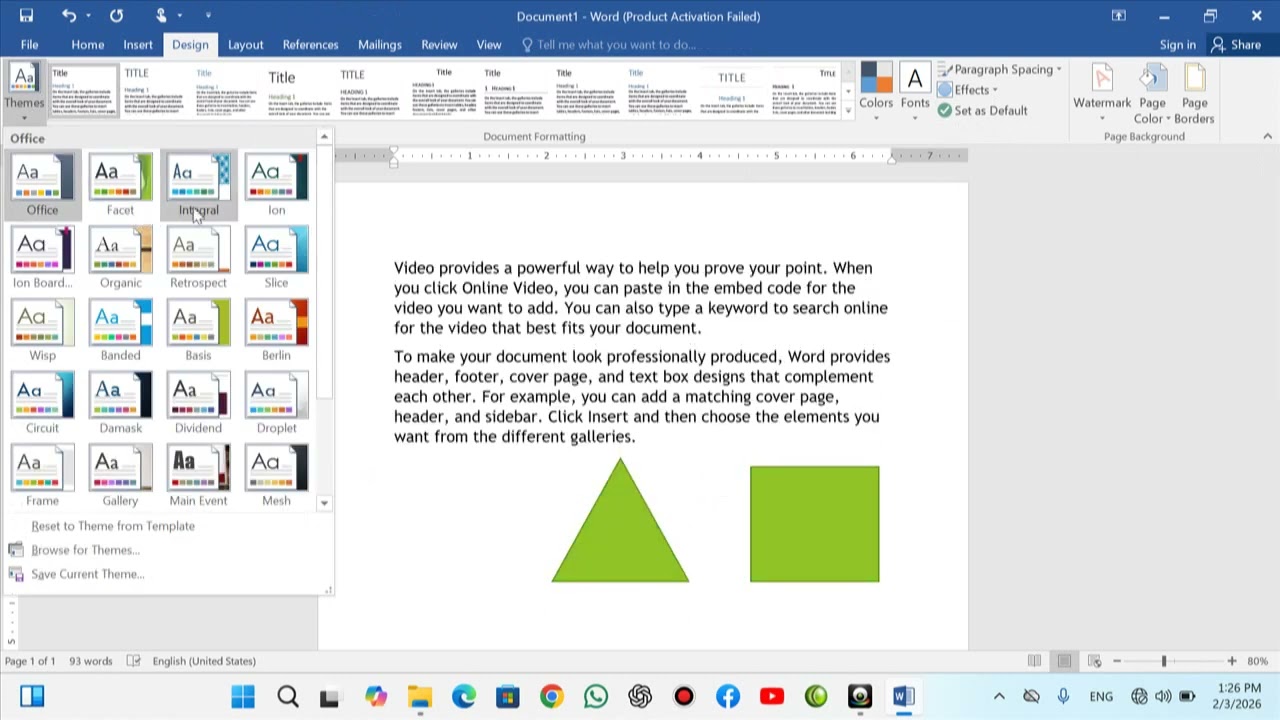The height and width of the screenshot is (720, 1280).
Task: Open the Watermark menu
Action: click(x=1102, y=92)
